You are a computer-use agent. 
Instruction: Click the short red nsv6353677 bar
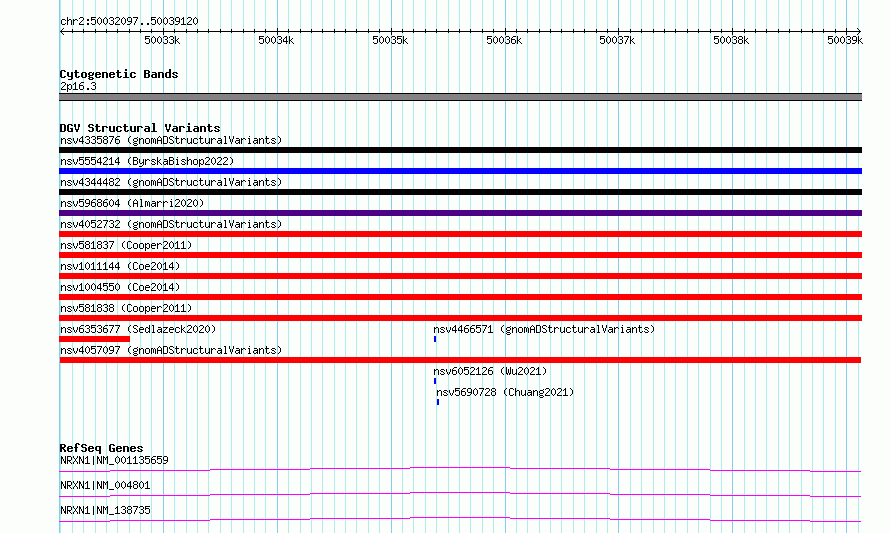94,339
